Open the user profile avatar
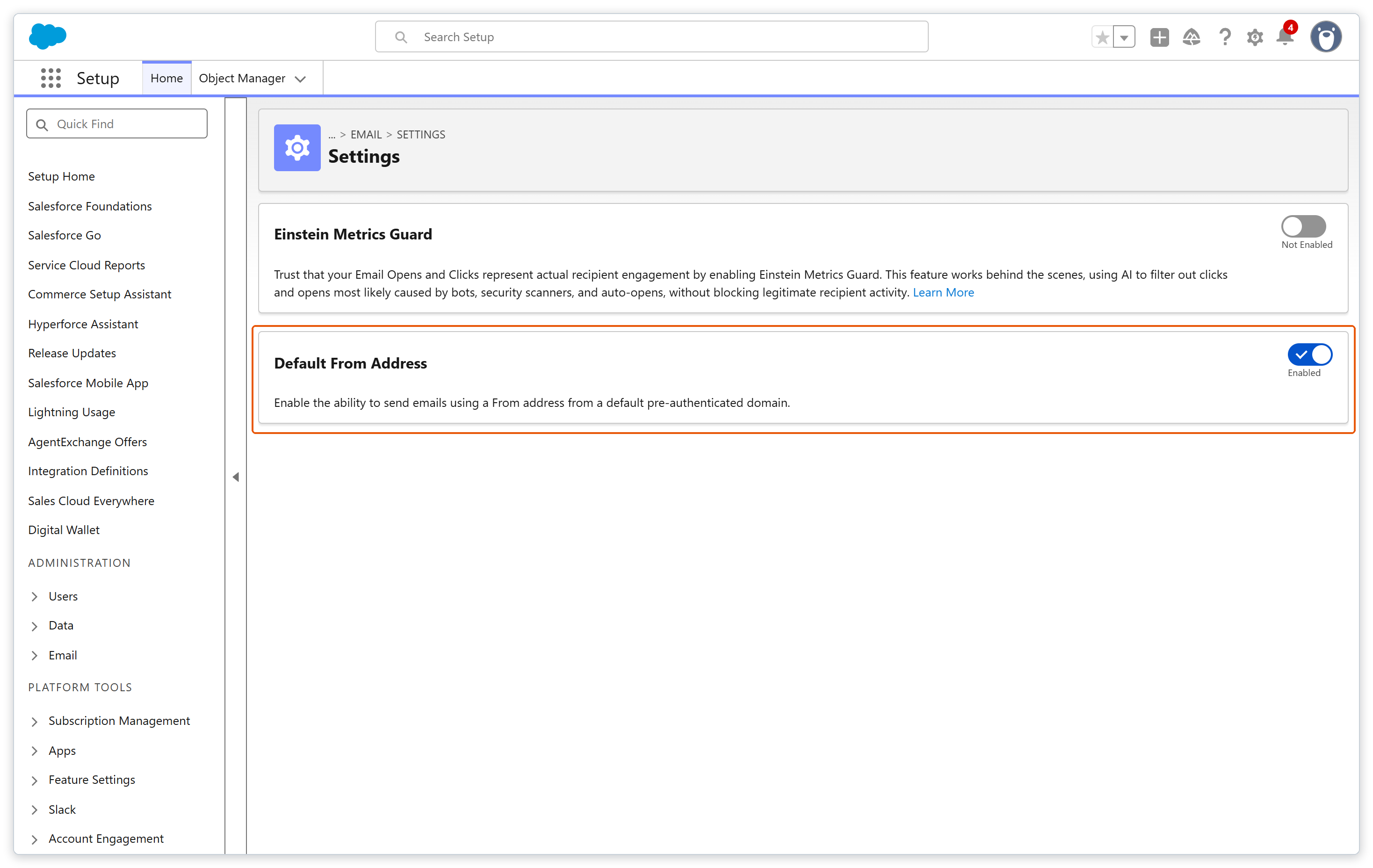This screenshot has width=1373, height=868. (x=1326, y=37)
